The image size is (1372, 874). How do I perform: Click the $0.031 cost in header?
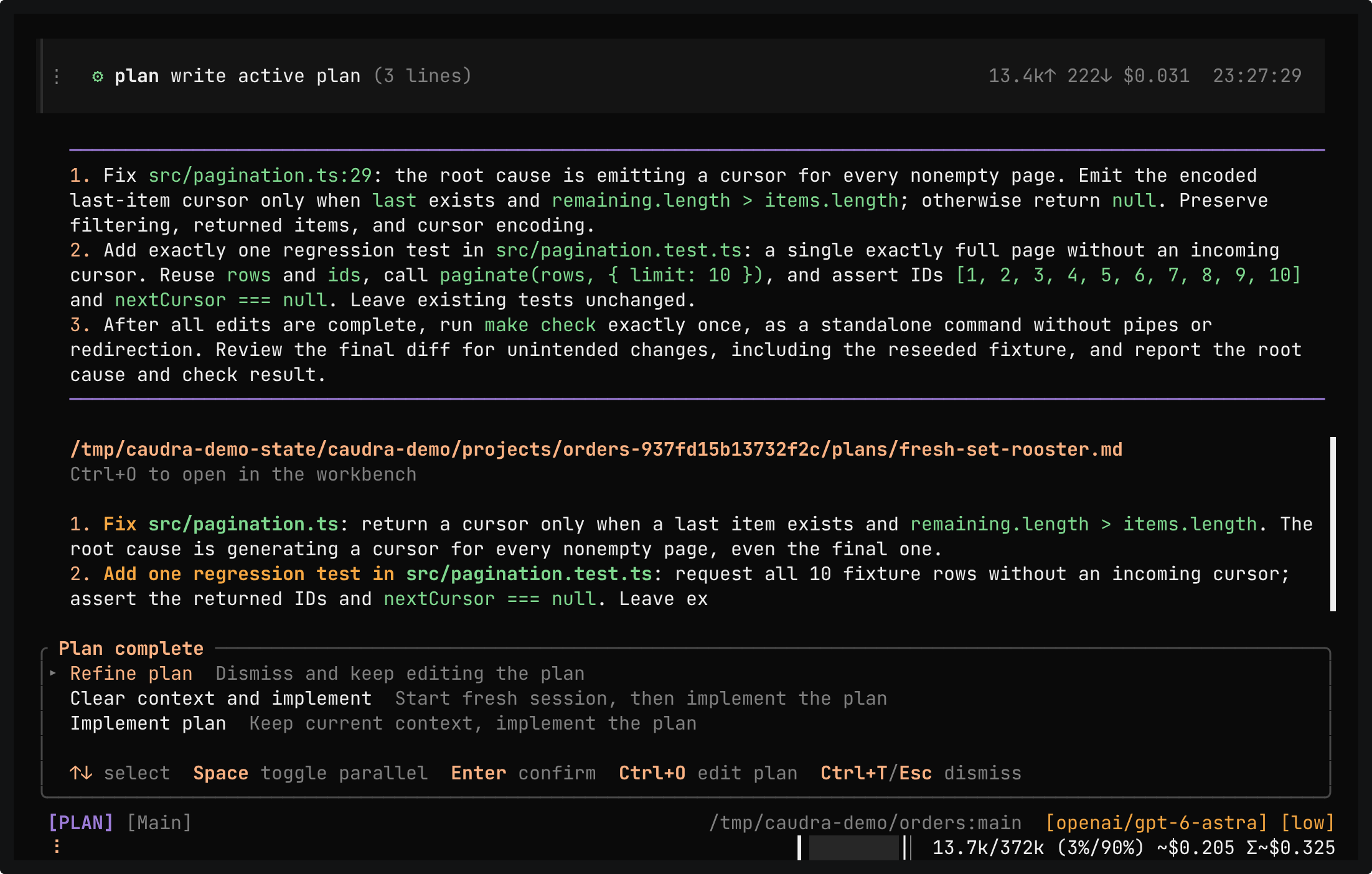pos(1156,76)
